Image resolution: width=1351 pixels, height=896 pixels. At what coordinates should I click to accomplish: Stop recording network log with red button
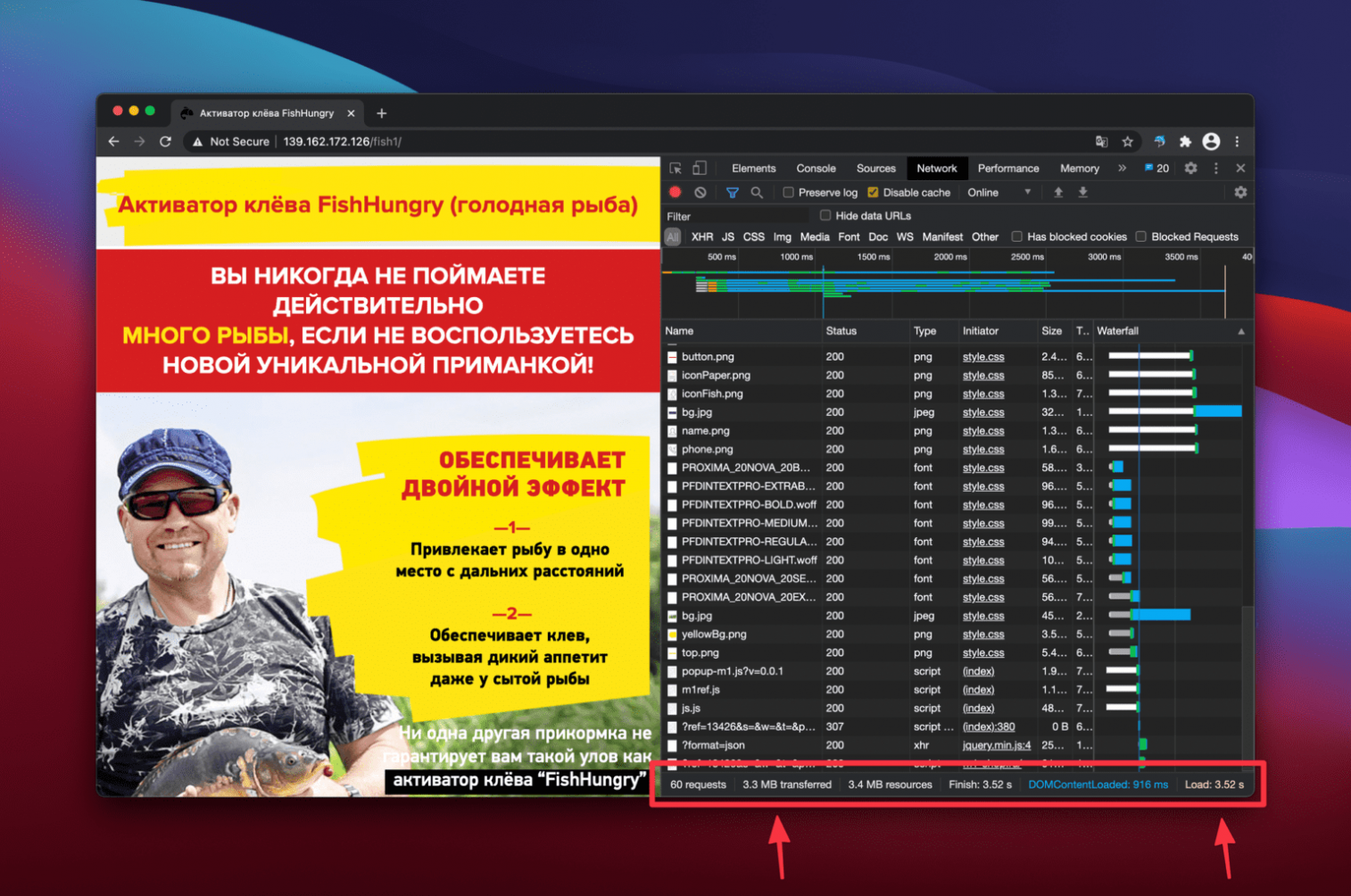[675, 192]
